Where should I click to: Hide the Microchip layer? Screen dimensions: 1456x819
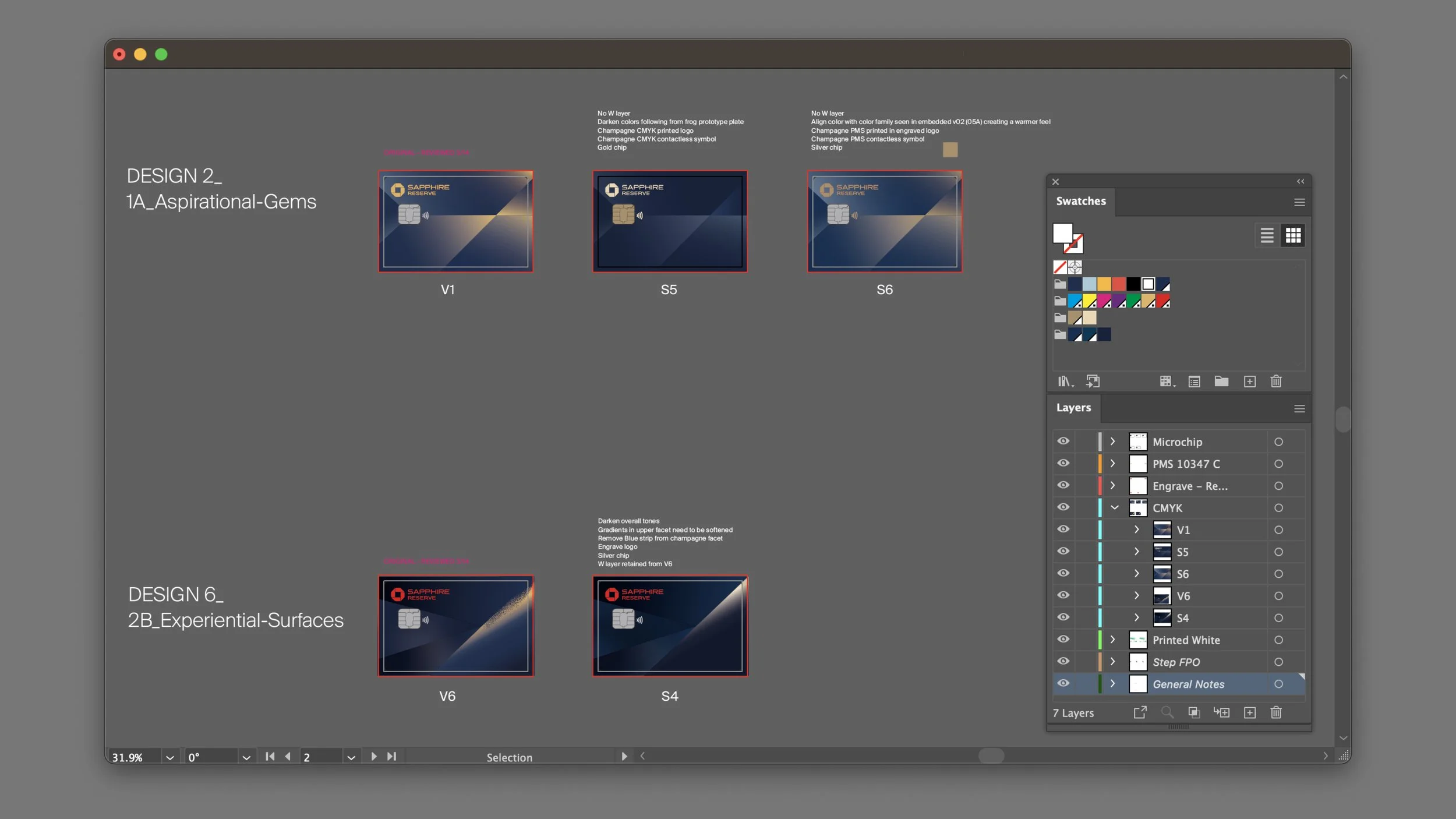click(1063, 441)
